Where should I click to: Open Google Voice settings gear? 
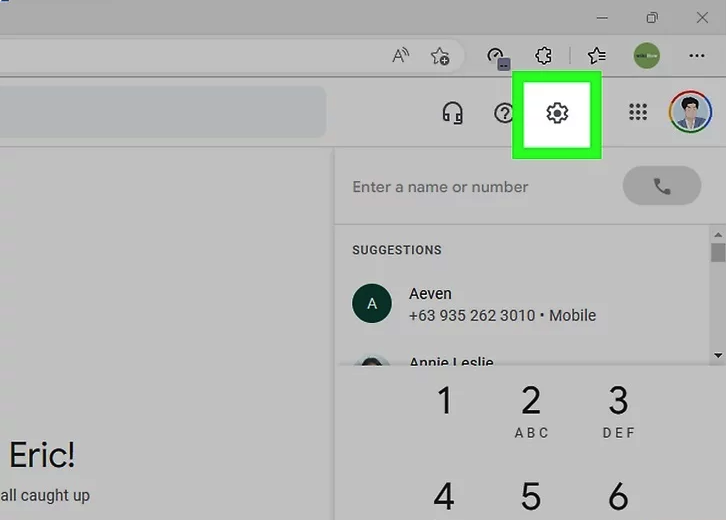(x=557, y=113)
